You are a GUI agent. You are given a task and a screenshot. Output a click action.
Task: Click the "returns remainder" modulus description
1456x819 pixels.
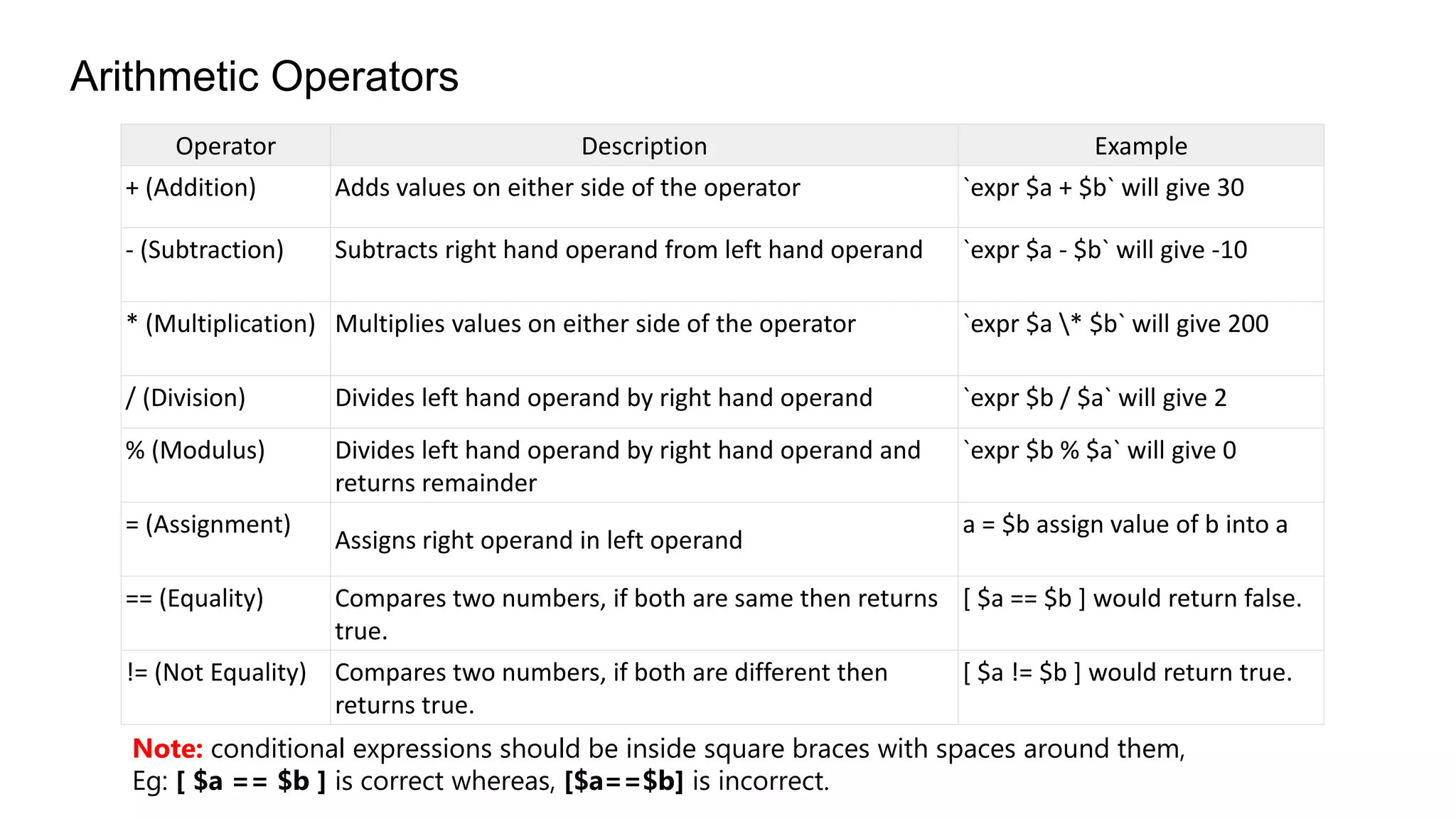point(436,483)
